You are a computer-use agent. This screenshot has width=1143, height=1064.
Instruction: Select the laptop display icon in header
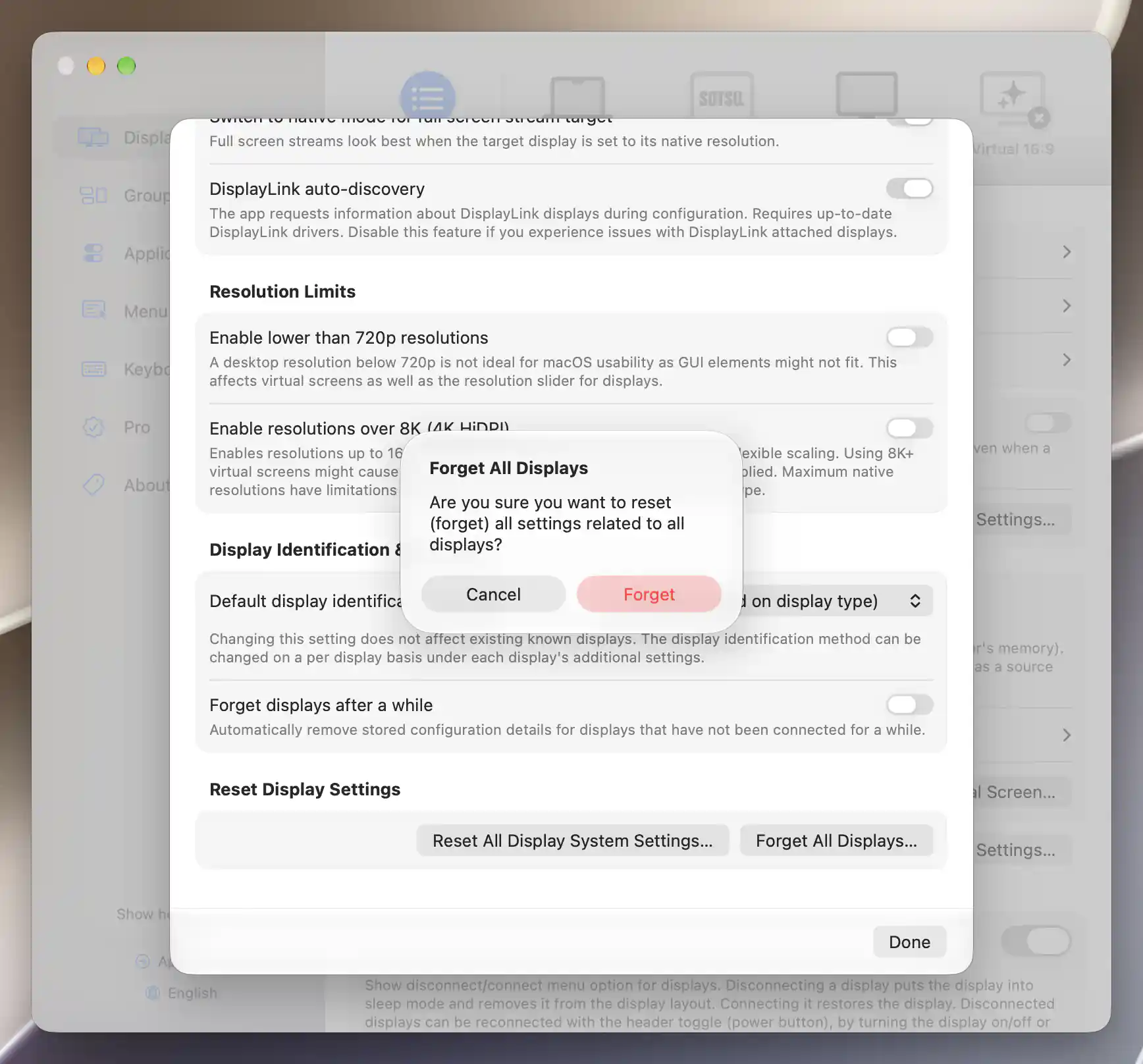(577, 96)
